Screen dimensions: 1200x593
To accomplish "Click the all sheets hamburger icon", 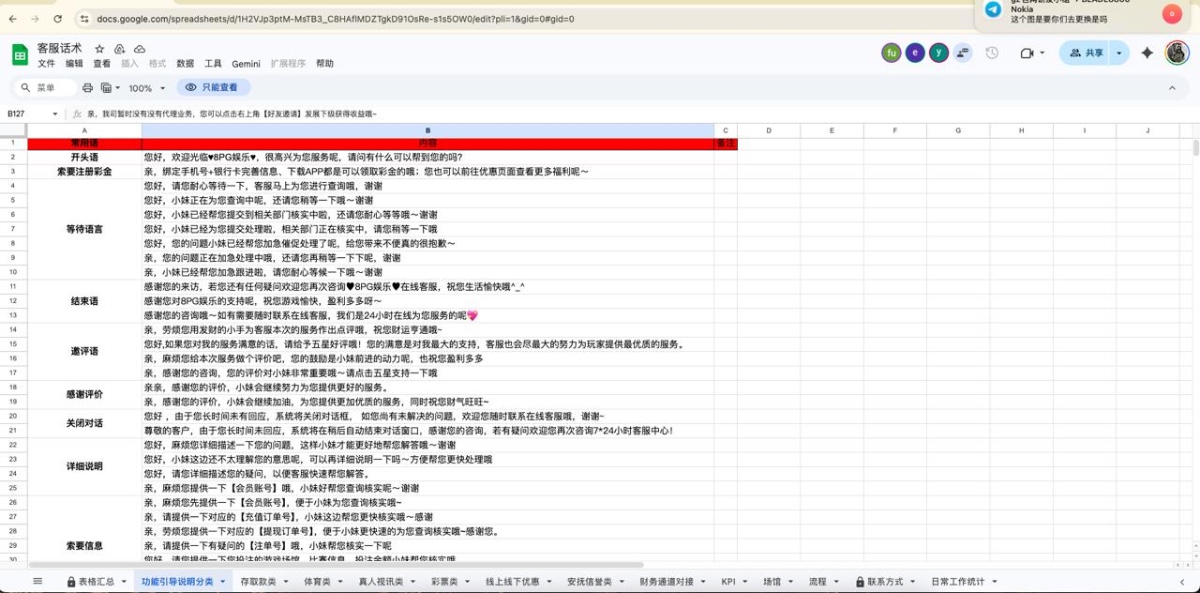I will (37, 581).
